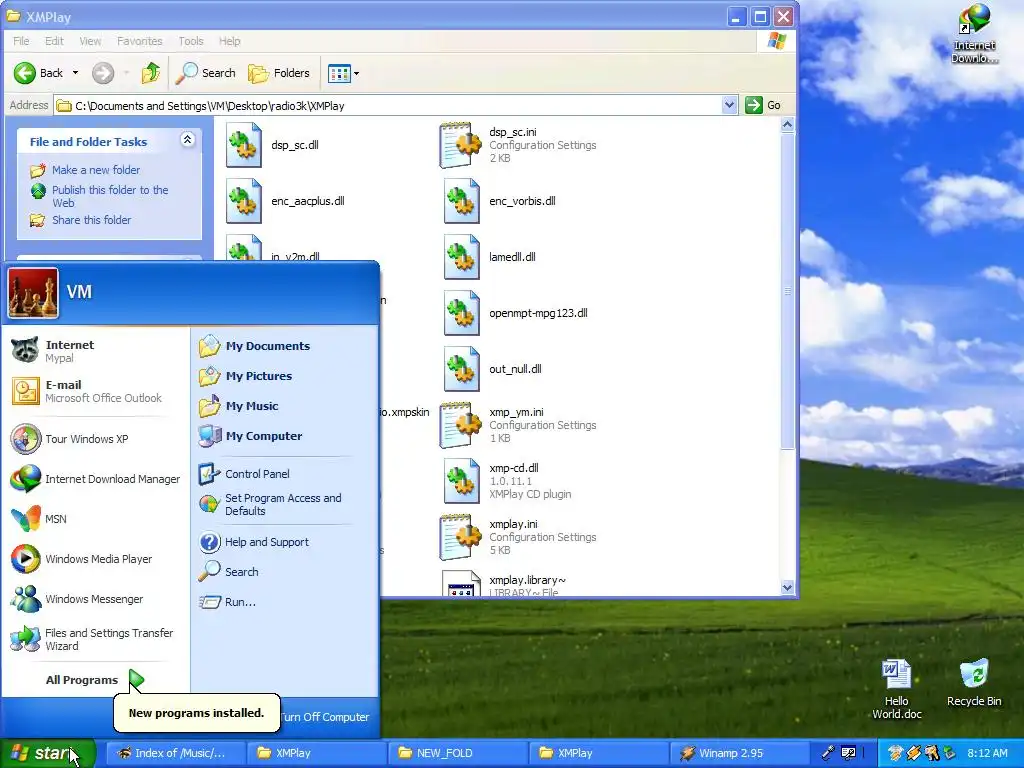Screen dimensions: 1024x768
Task: Expand All Programs menu
Action: point(95,680)
